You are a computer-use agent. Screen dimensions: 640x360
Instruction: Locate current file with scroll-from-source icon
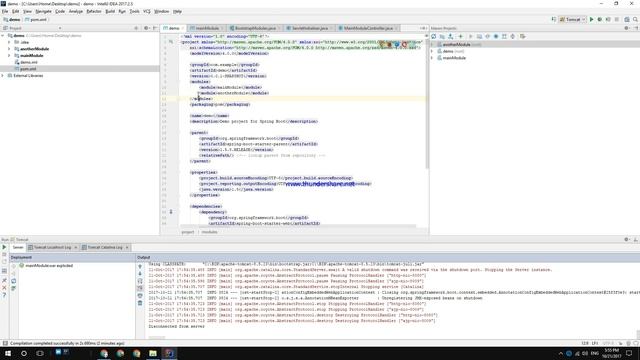point(136,28)
